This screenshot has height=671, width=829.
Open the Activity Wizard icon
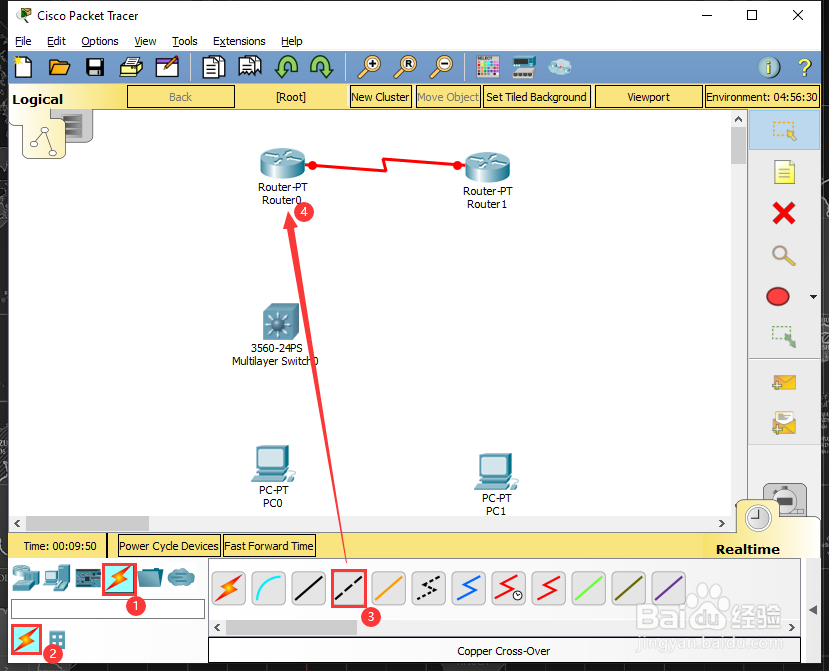(x=167, y=67)
